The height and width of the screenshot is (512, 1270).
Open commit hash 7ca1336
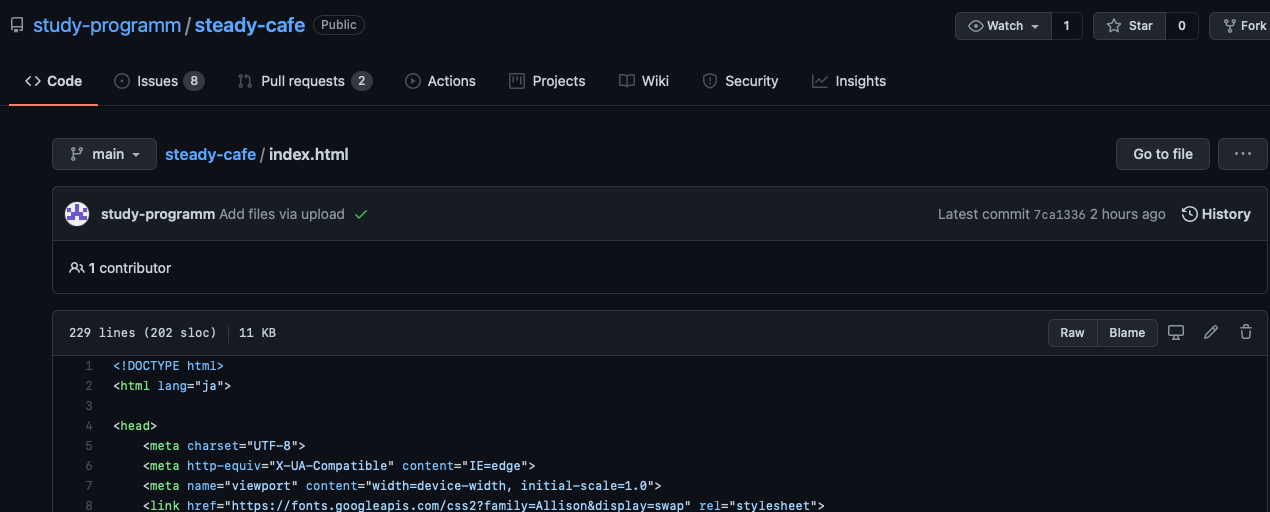(1059, 214)
